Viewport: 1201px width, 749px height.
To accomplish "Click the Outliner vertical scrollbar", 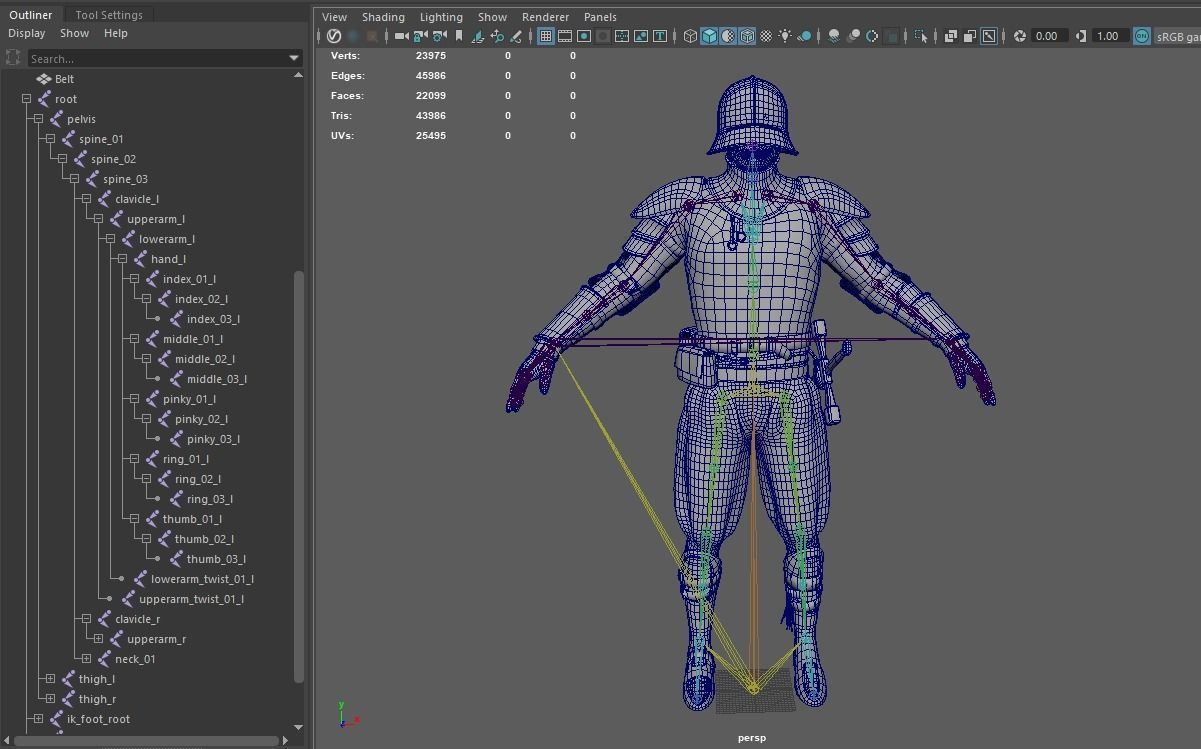I will coord(298,475).
